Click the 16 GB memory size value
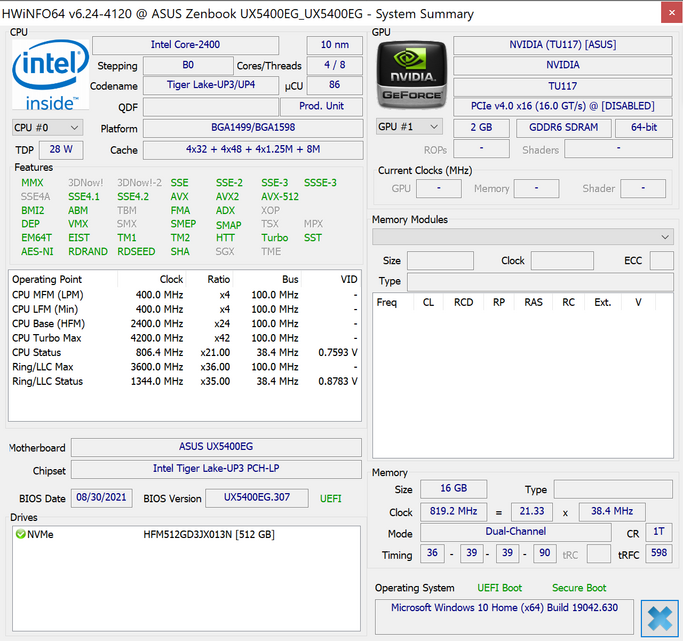The height and width of the screenshot is (641, 683). 453,489
